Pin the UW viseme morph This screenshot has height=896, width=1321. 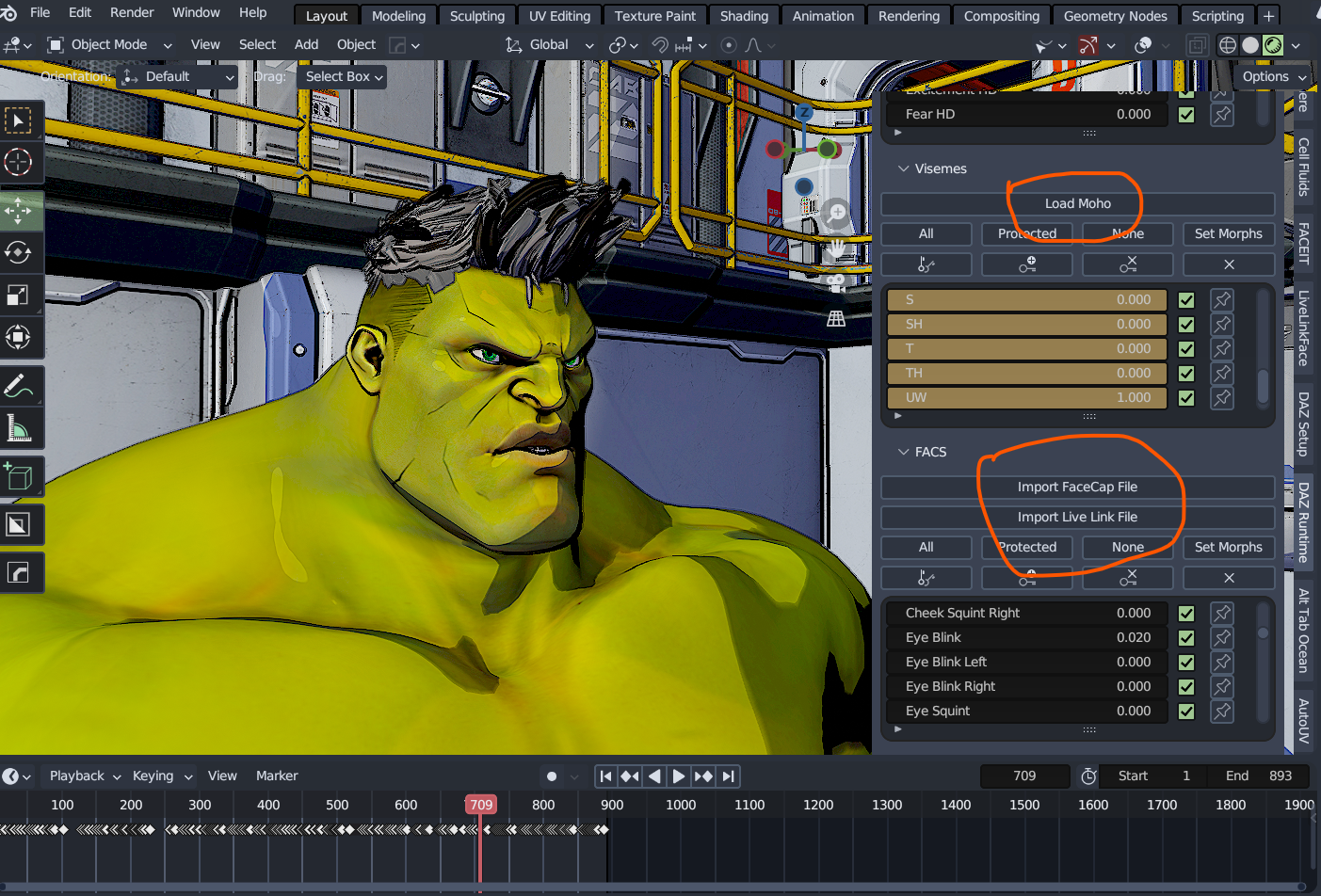(1222, 397)
